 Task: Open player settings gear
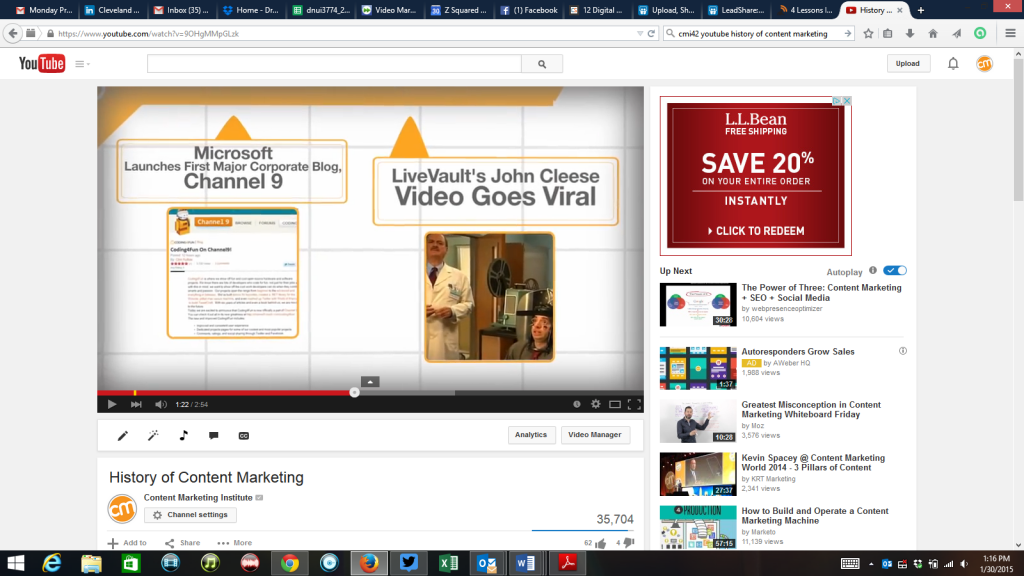point(596,404)
